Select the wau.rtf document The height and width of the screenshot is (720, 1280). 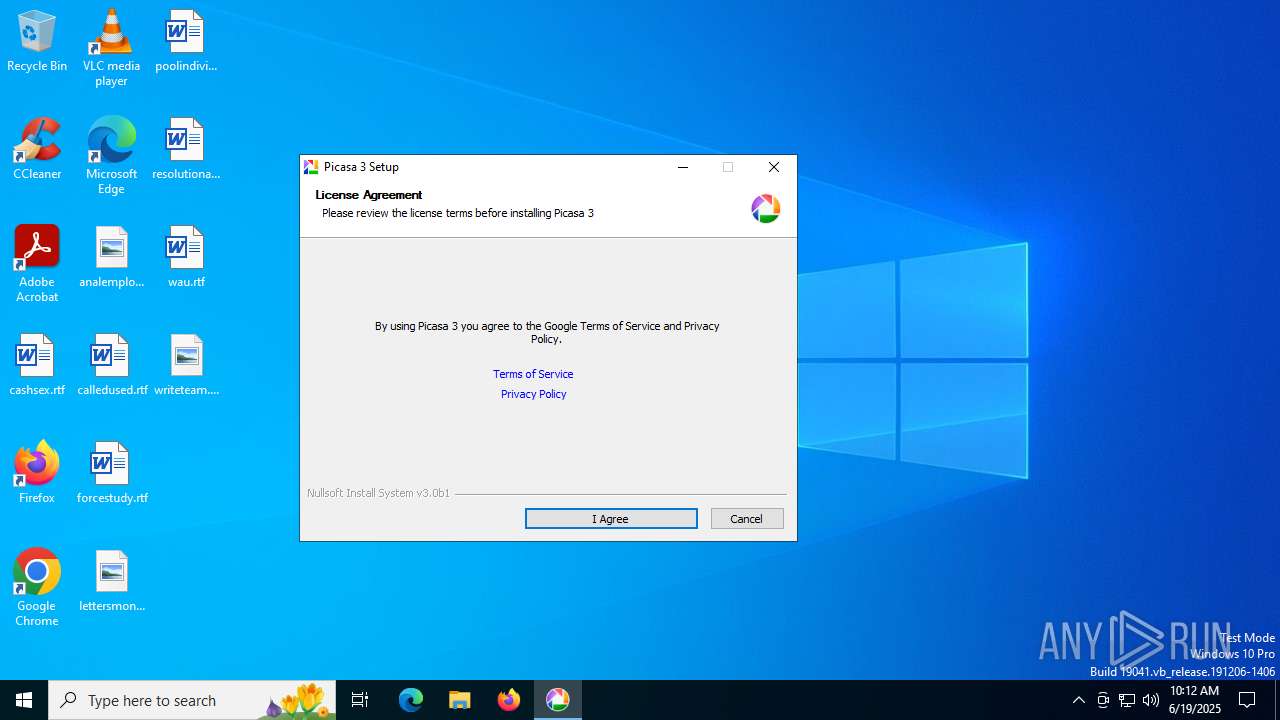pyautogui.click(x=186, y=257)
